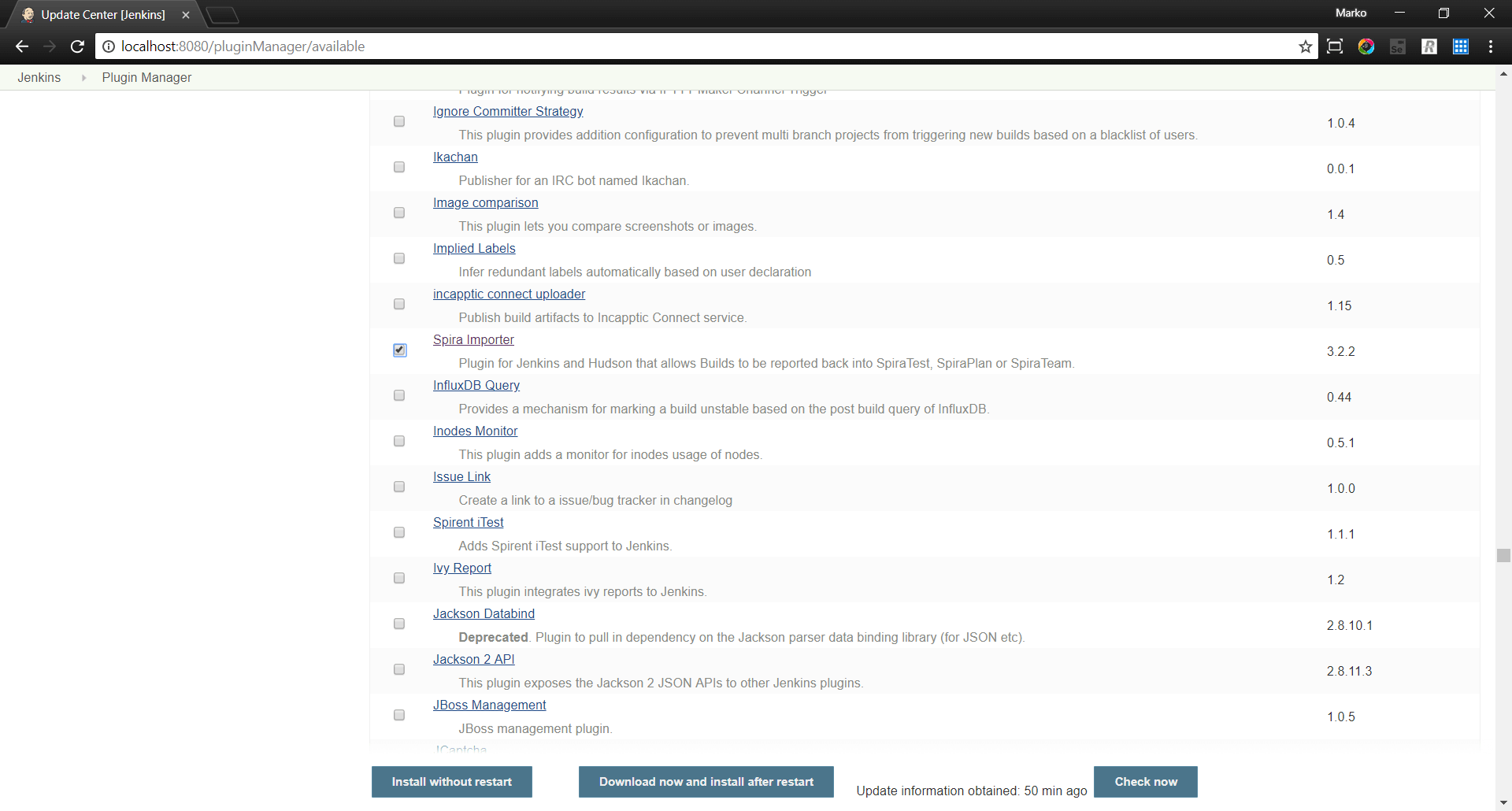
Task: Select version 2.8.10.1 of Jackson Databind
Action: pos(1349,625)
